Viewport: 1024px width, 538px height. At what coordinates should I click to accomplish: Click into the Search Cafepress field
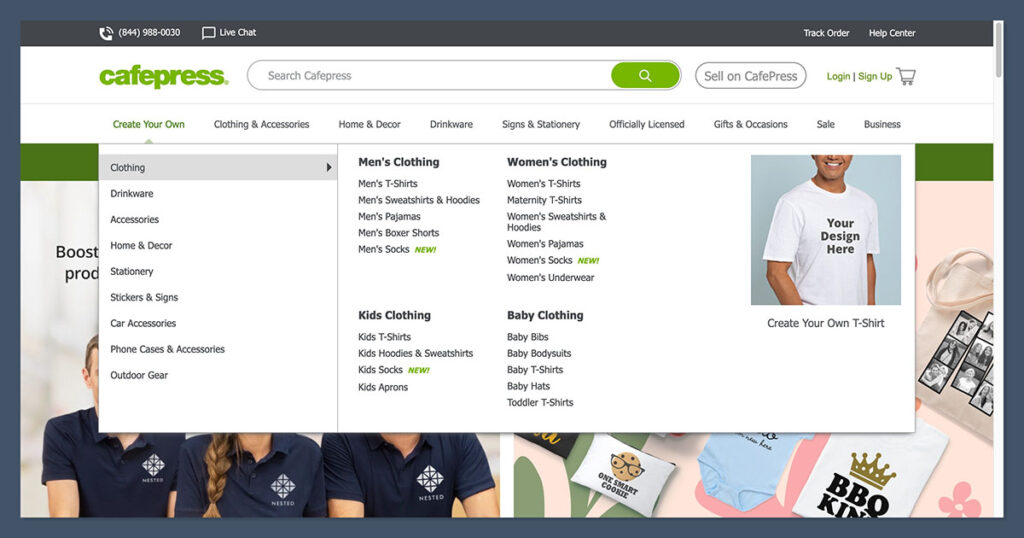[x=430, y=76]
